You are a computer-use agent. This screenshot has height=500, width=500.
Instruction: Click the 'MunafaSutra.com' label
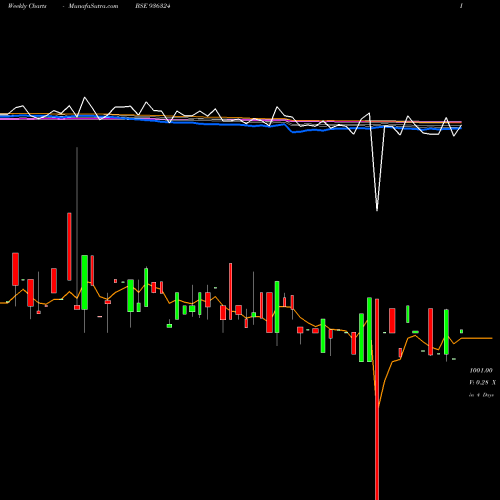(x=93, y=6)
